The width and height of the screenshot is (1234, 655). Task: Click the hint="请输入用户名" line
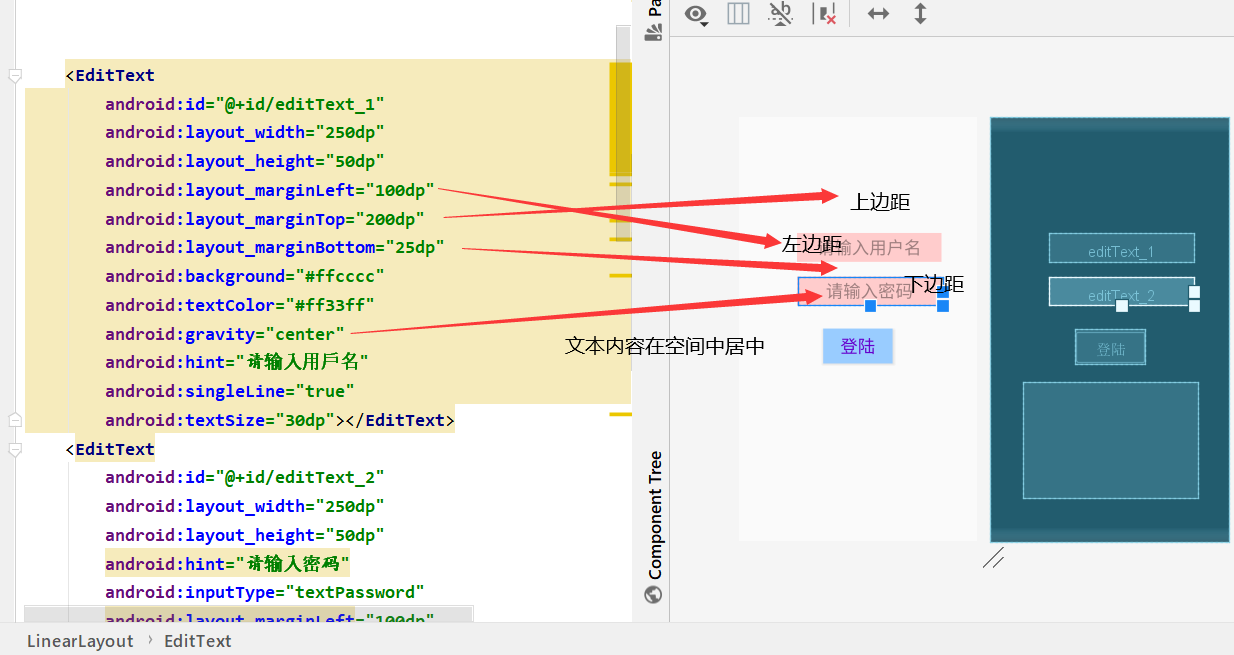click(237, 362)
